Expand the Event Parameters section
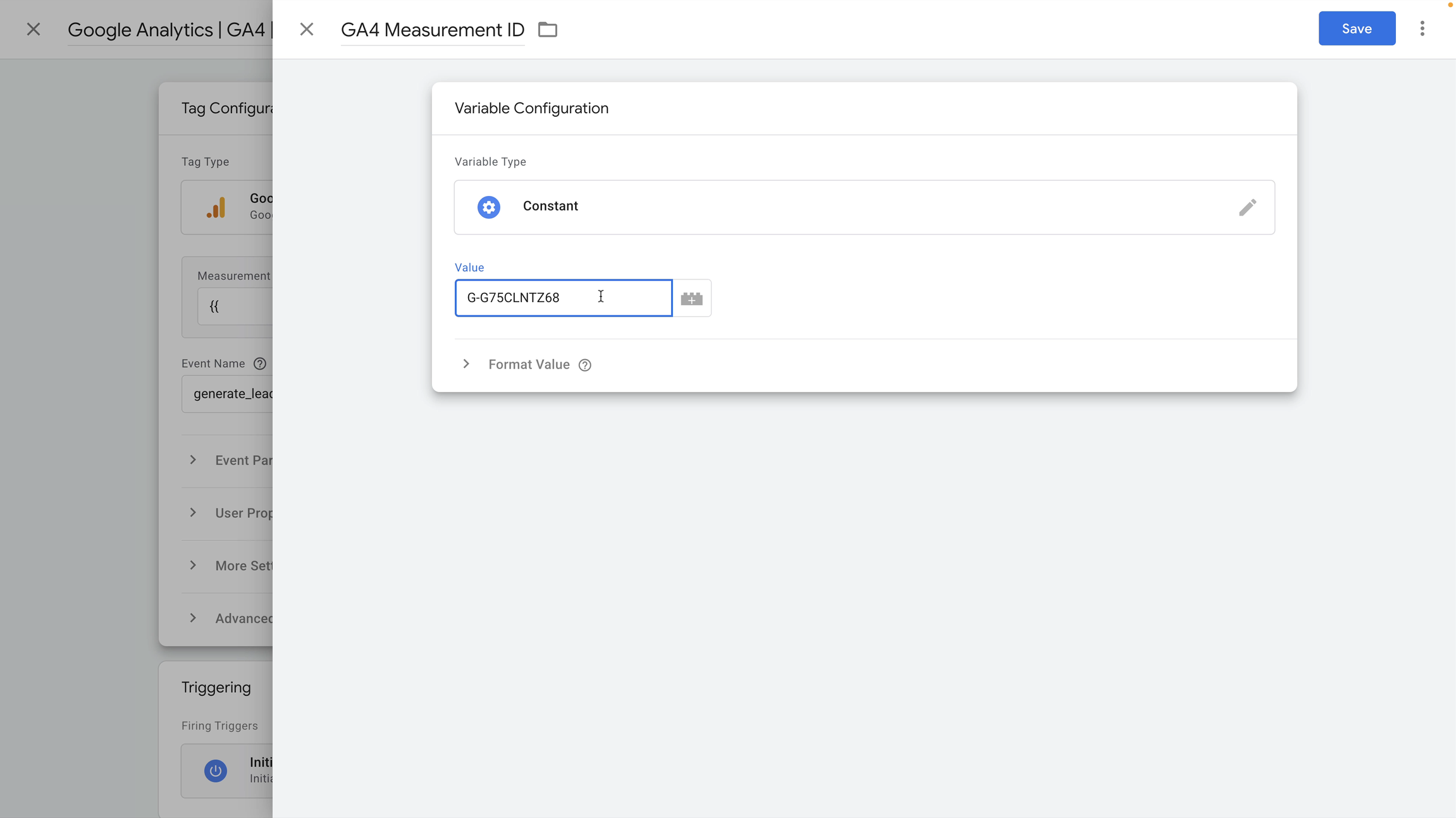The image size is (1456, 818). click(194, 460)
